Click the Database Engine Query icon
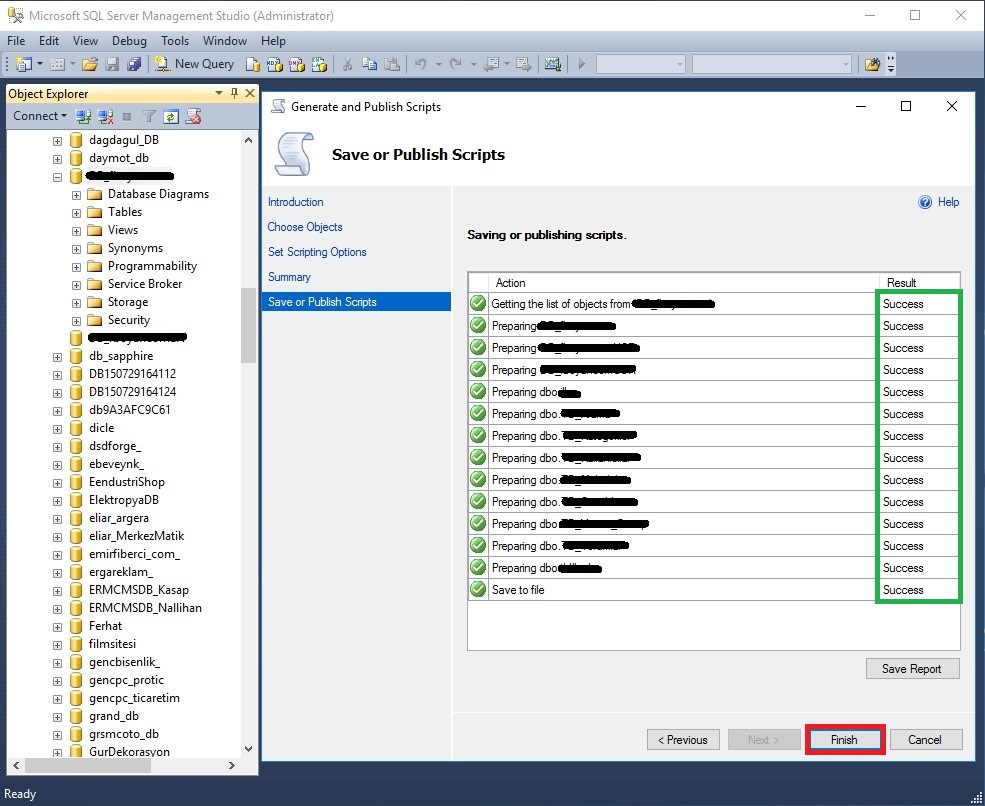985x806 pixels. tap(253, 63)
